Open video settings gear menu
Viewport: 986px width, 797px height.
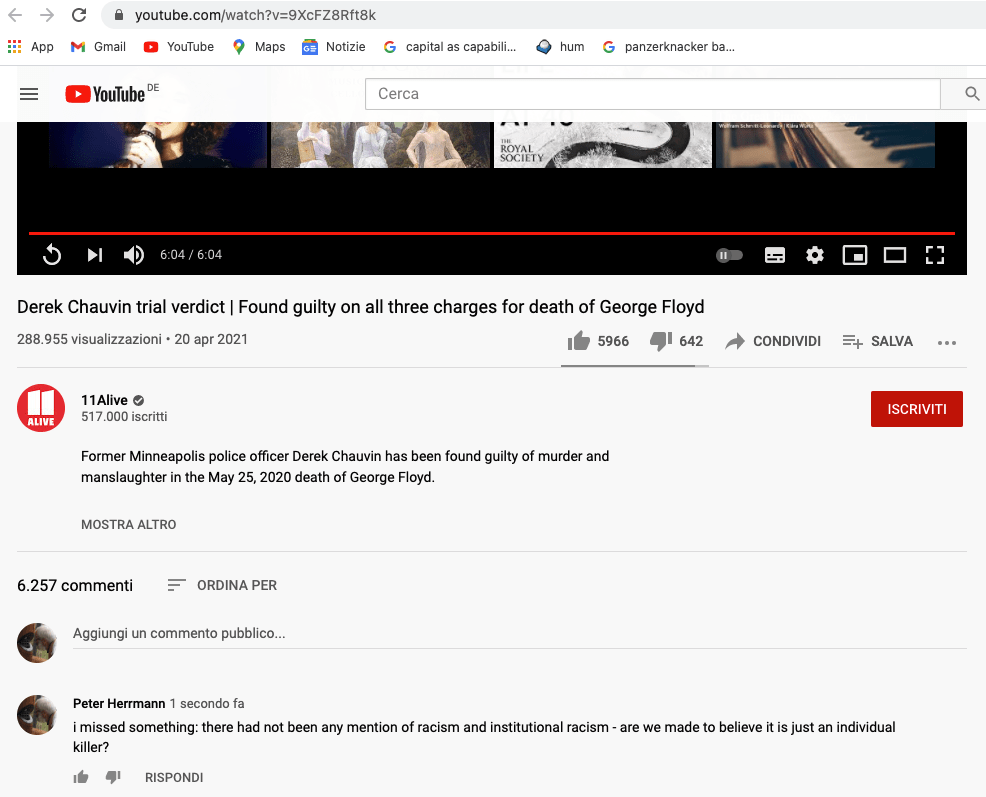[x=815, y=255]
